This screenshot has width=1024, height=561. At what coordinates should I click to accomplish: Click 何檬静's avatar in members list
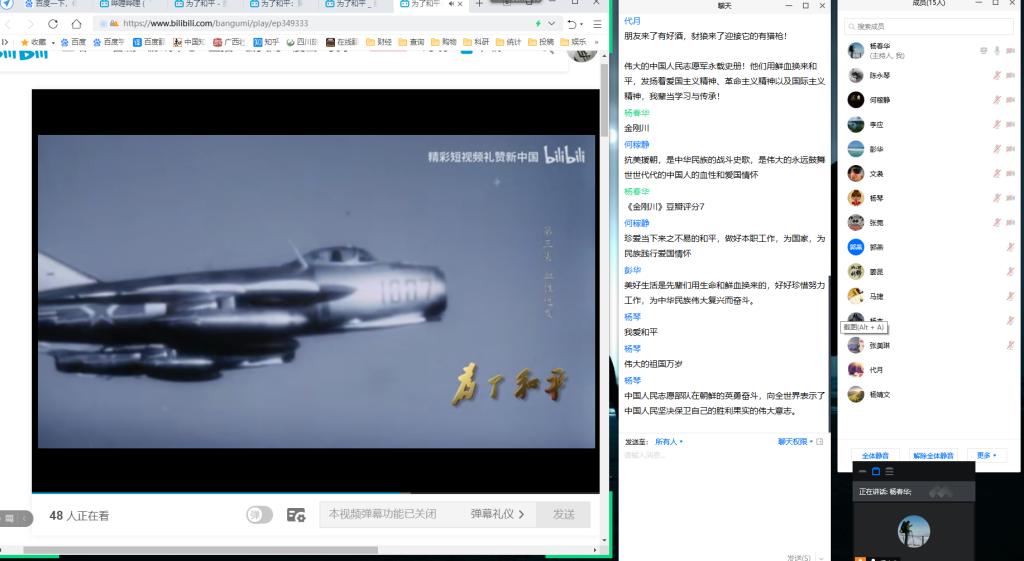click(856, 100)
